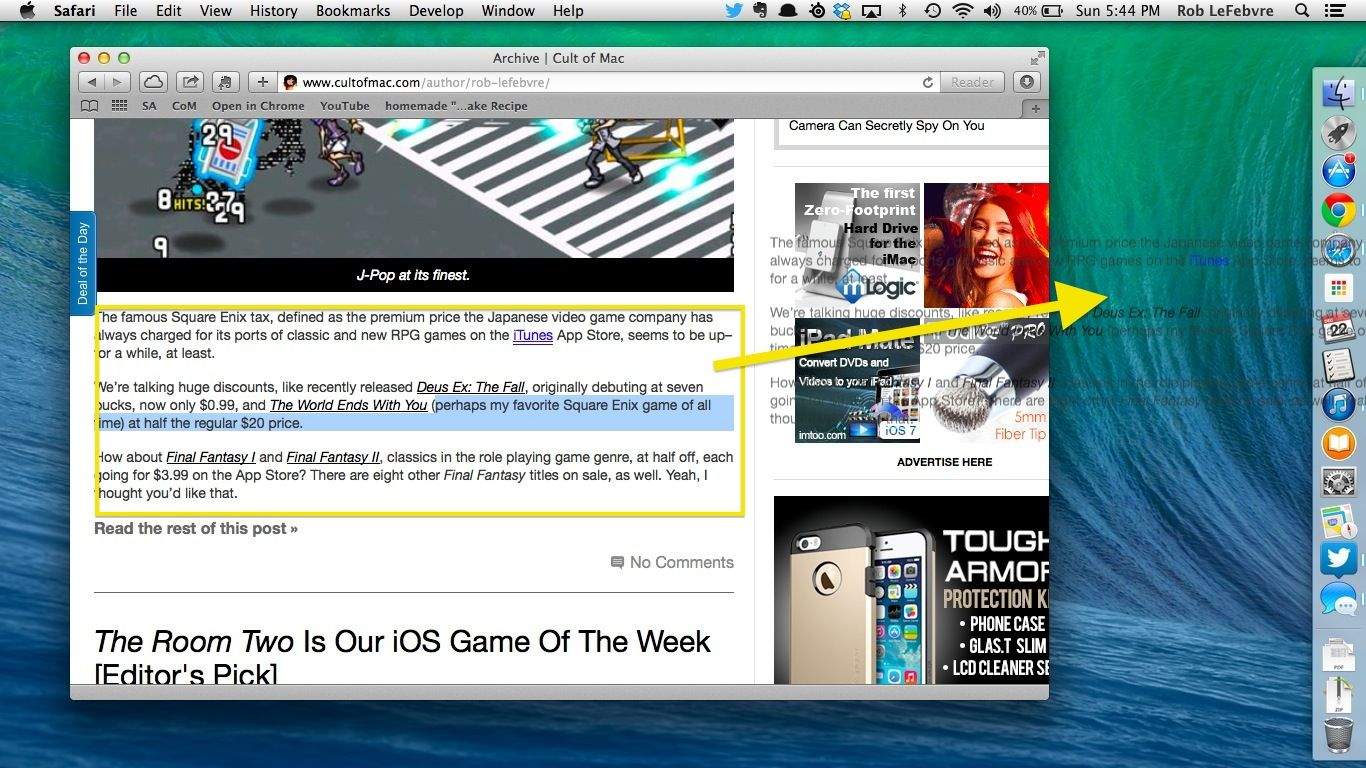Launch iTunes from the Dock

(x=1338, y=404)
